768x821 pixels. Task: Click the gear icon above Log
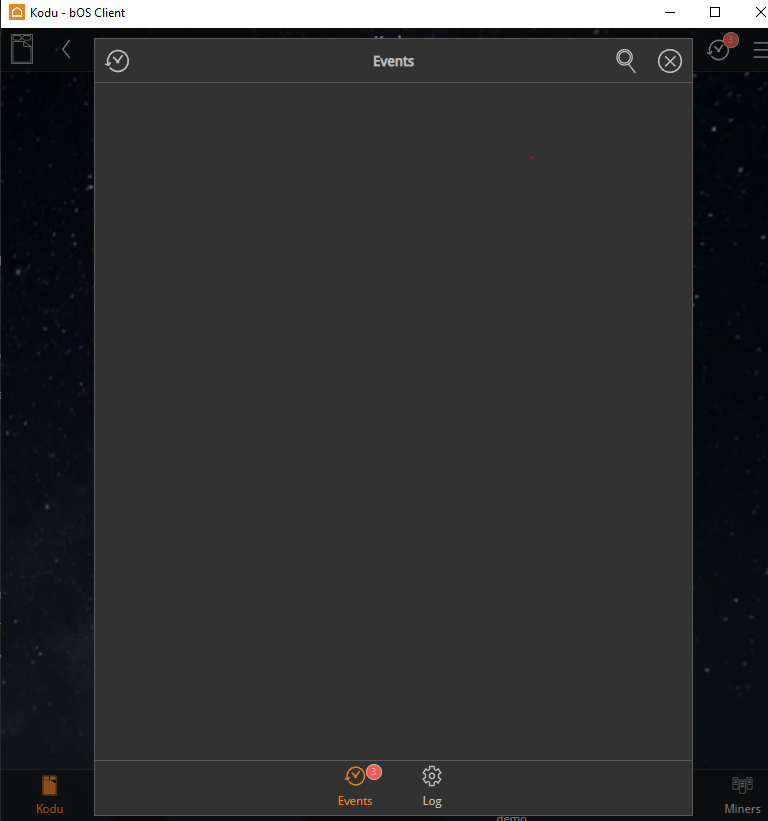pyautogui.click(x=432, y=776)
